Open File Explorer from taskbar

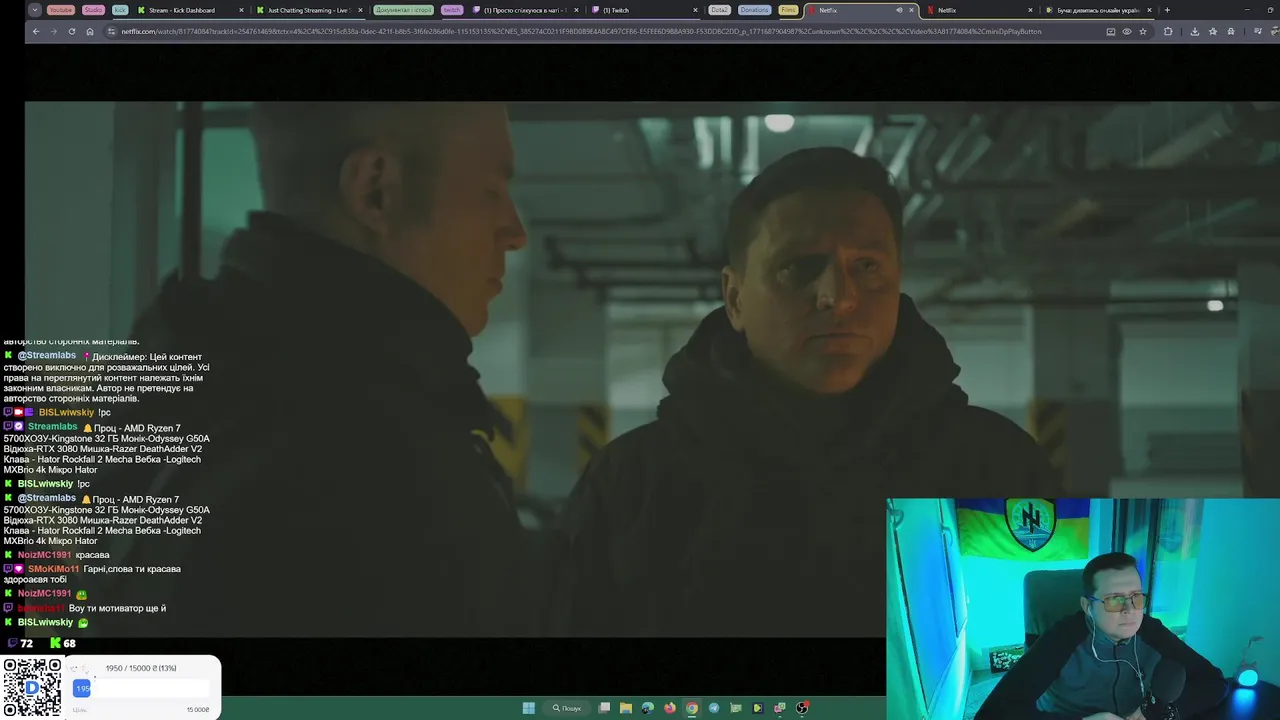[x=626, y=708]
